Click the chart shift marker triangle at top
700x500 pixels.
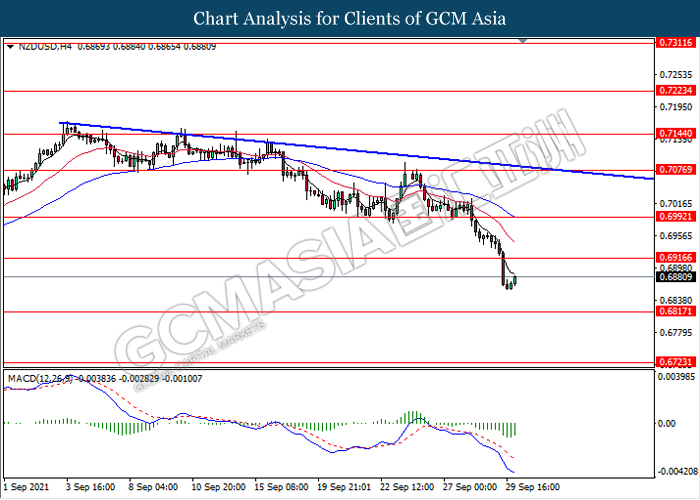click(x=523, y=41)
